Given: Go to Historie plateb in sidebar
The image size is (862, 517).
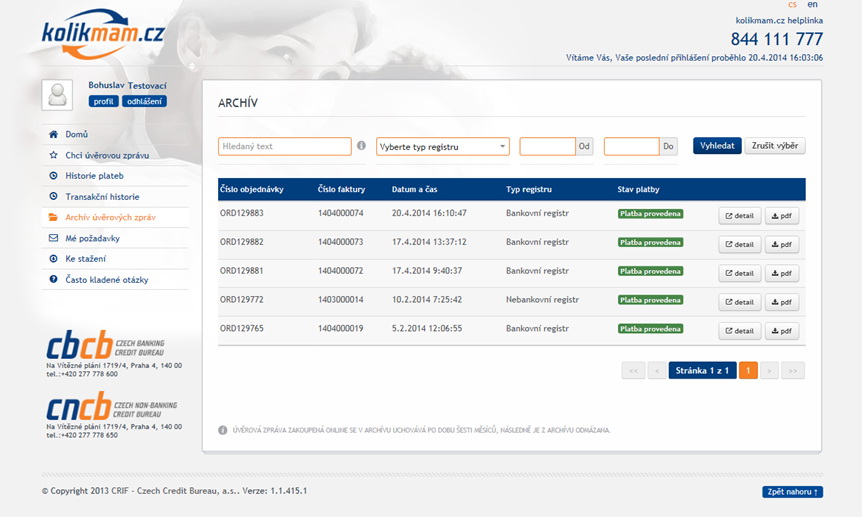Looking at the screenshot, I should tap(94, 176).
